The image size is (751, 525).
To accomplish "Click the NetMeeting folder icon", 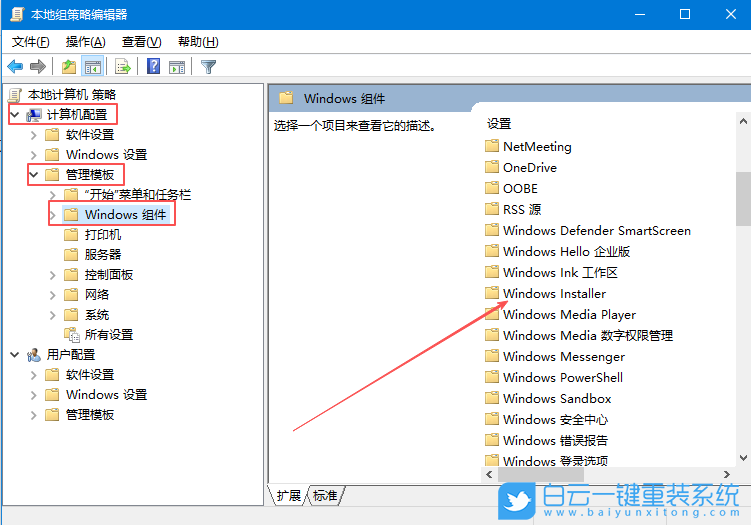I will 492,146.
